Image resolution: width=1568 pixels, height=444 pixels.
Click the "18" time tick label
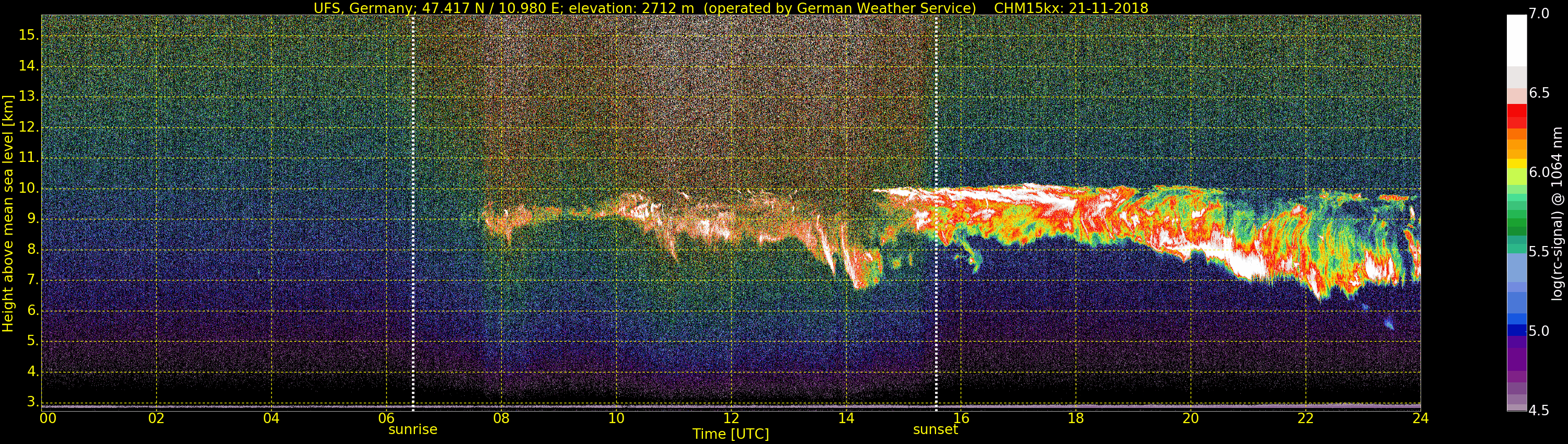[x=1076, y=418]
